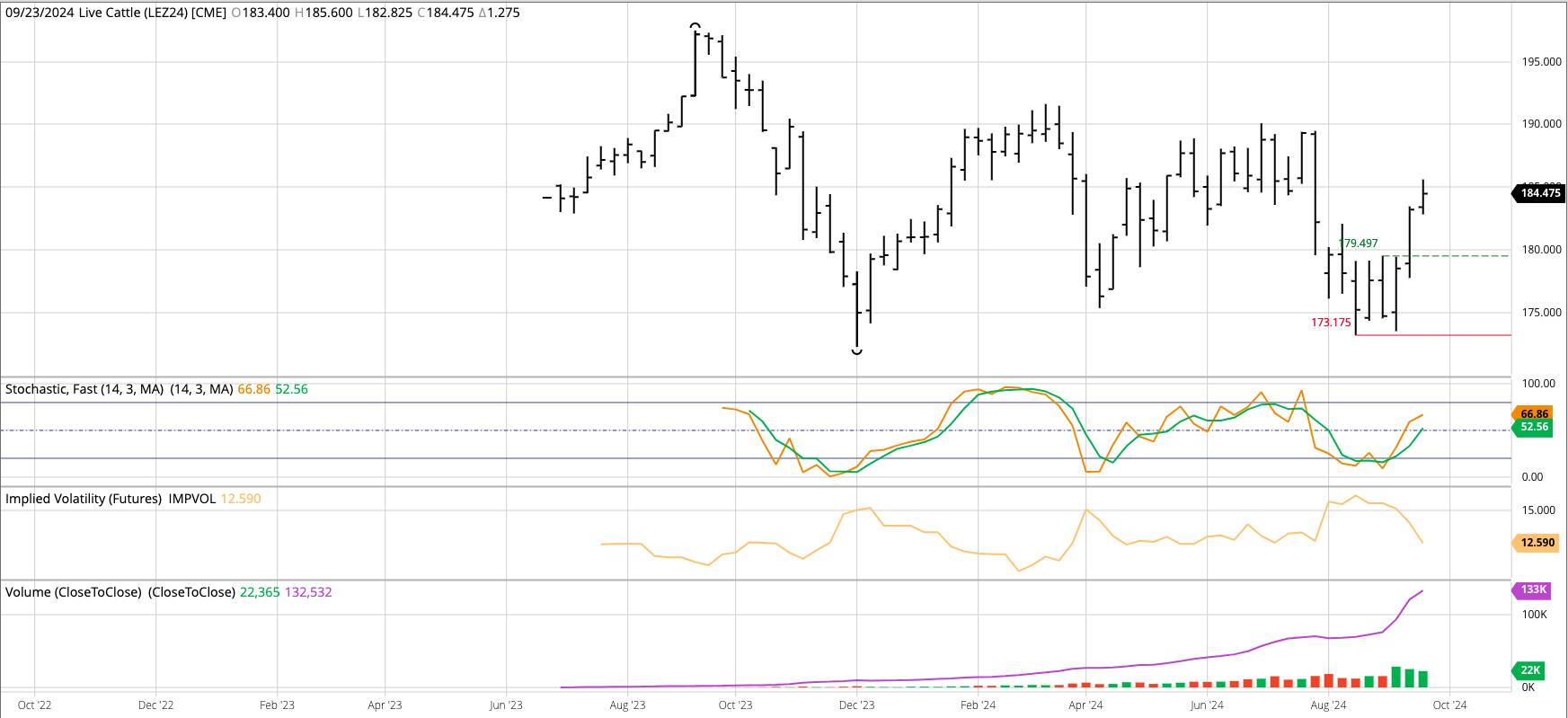Select the 12.590 implied volatility axis tag
1568x718 pixels.
[1537, 543]
